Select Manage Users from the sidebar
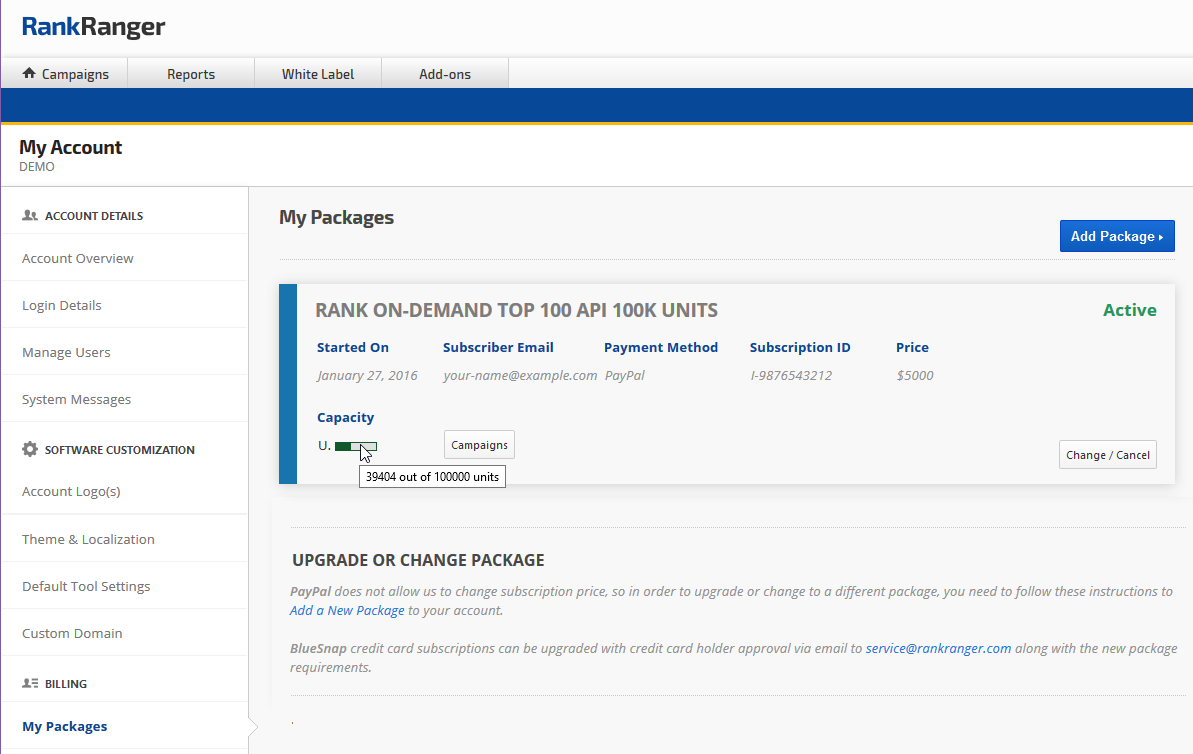1193x754 pixels. (66, 352)
